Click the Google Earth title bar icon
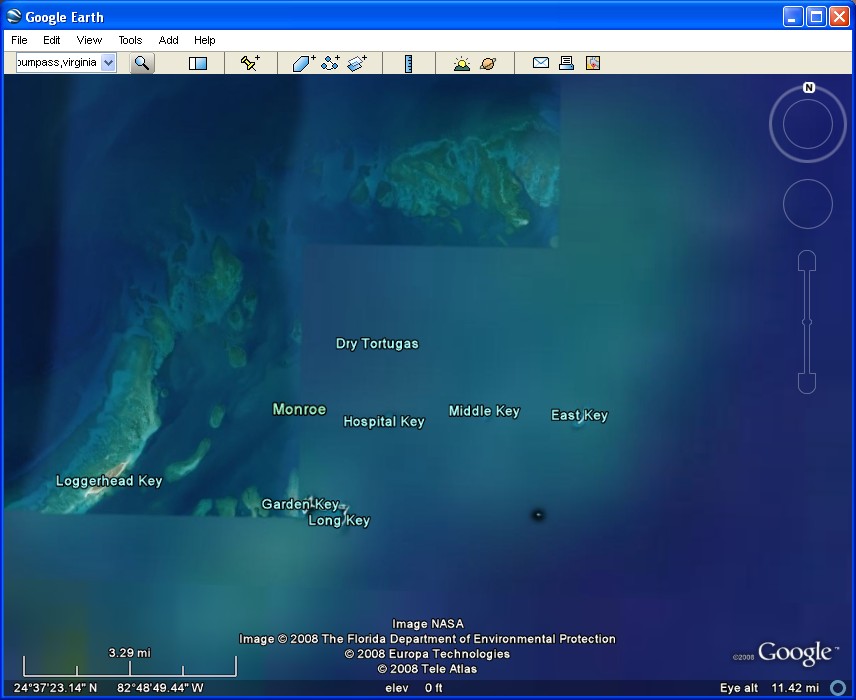The width and height of the screenshot is (856, 700). click(14, 17)
